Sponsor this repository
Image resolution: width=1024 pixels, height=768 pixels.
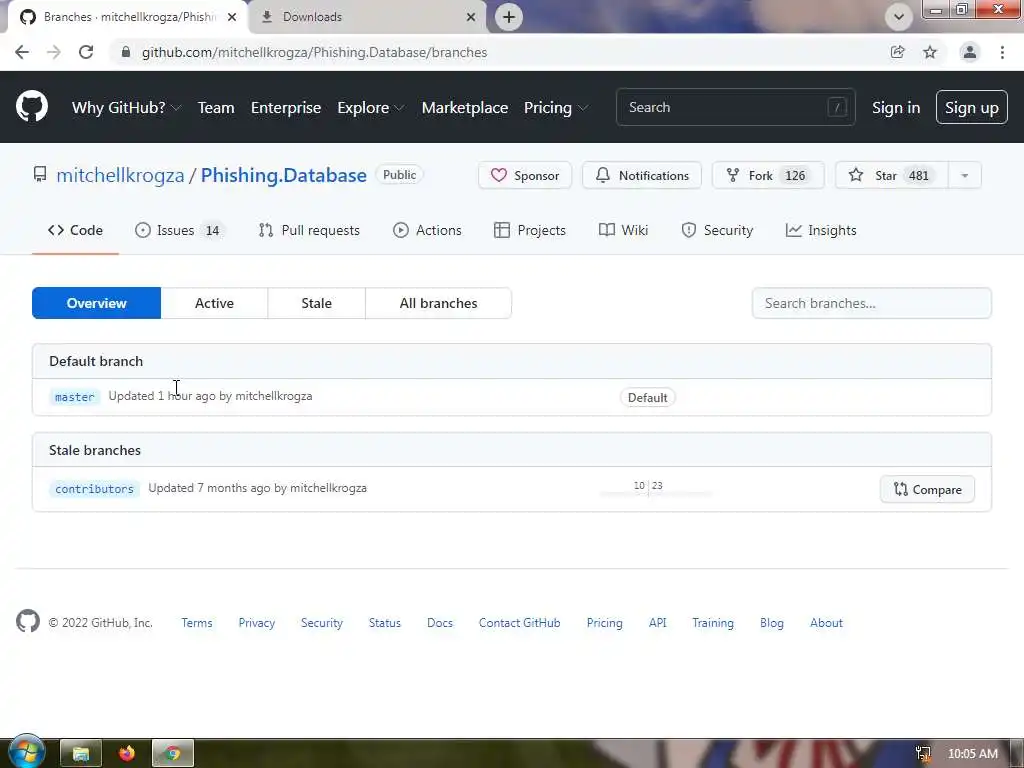pyautogui.click(x=525, y=175)
